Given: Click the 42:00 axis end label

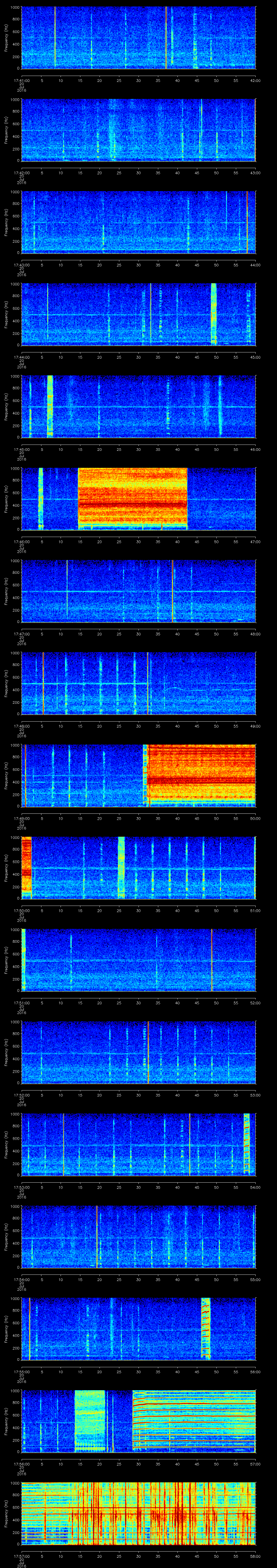Looking at the screenshot, I should click(x=255, y=80).
